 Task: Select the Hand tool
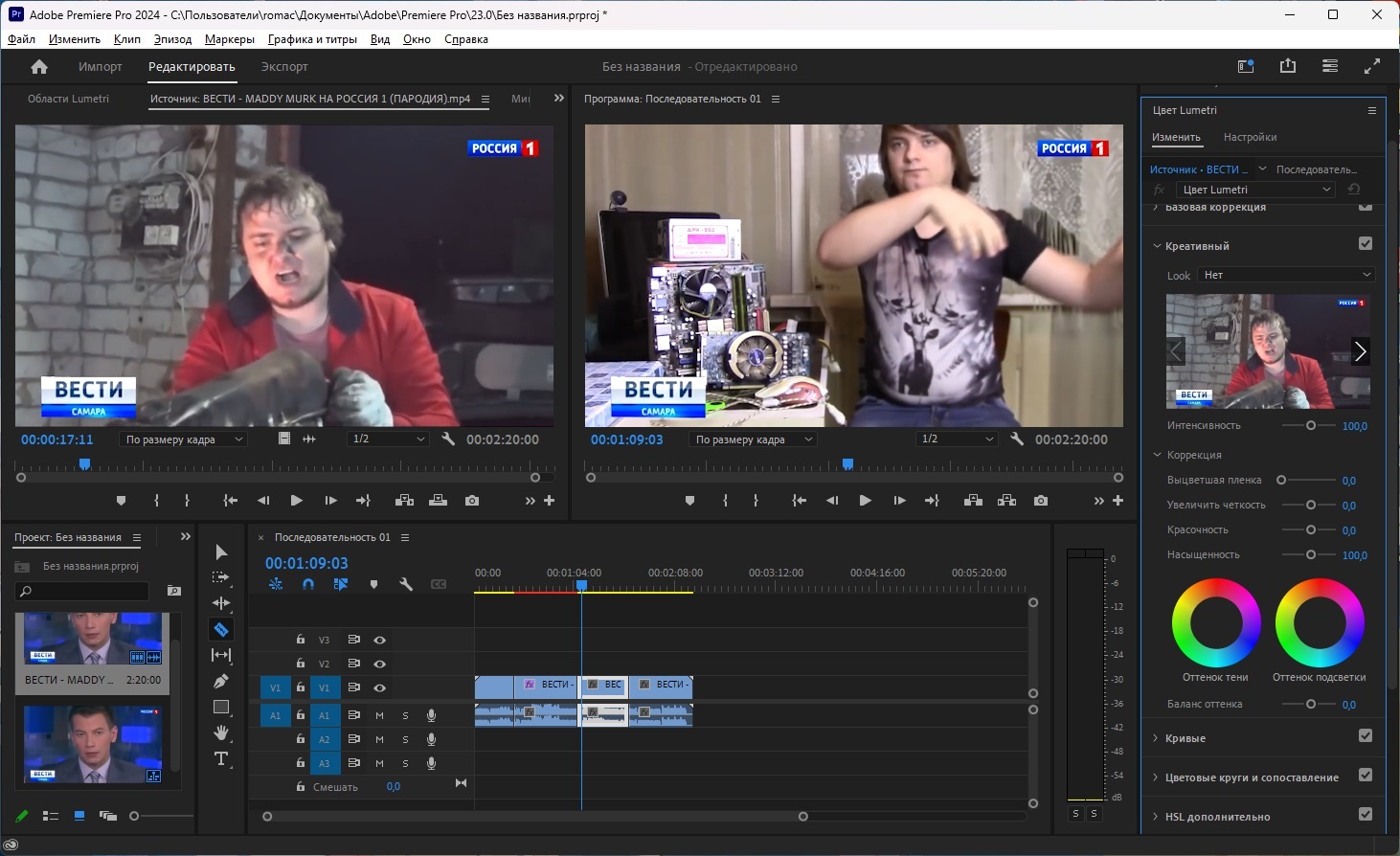(x=221, y=732)
